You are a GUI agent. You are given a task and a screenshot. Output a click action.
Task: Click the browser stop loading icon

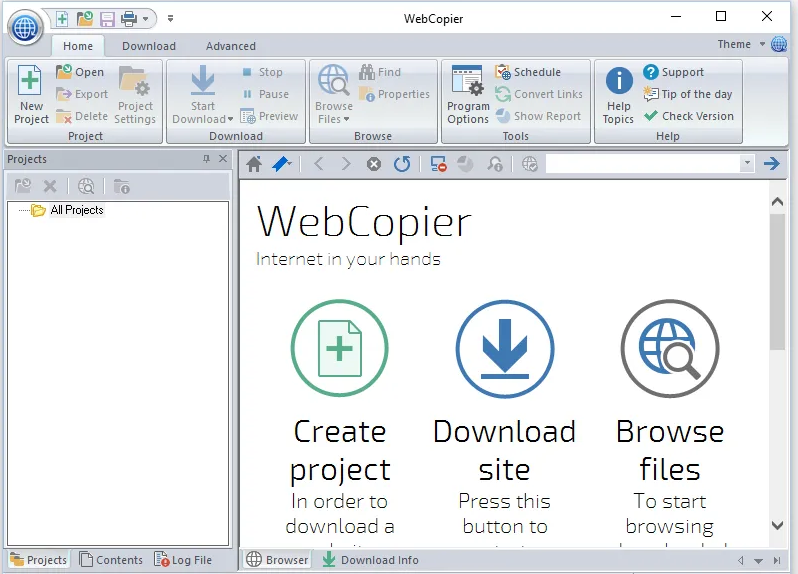pos(374,164)
